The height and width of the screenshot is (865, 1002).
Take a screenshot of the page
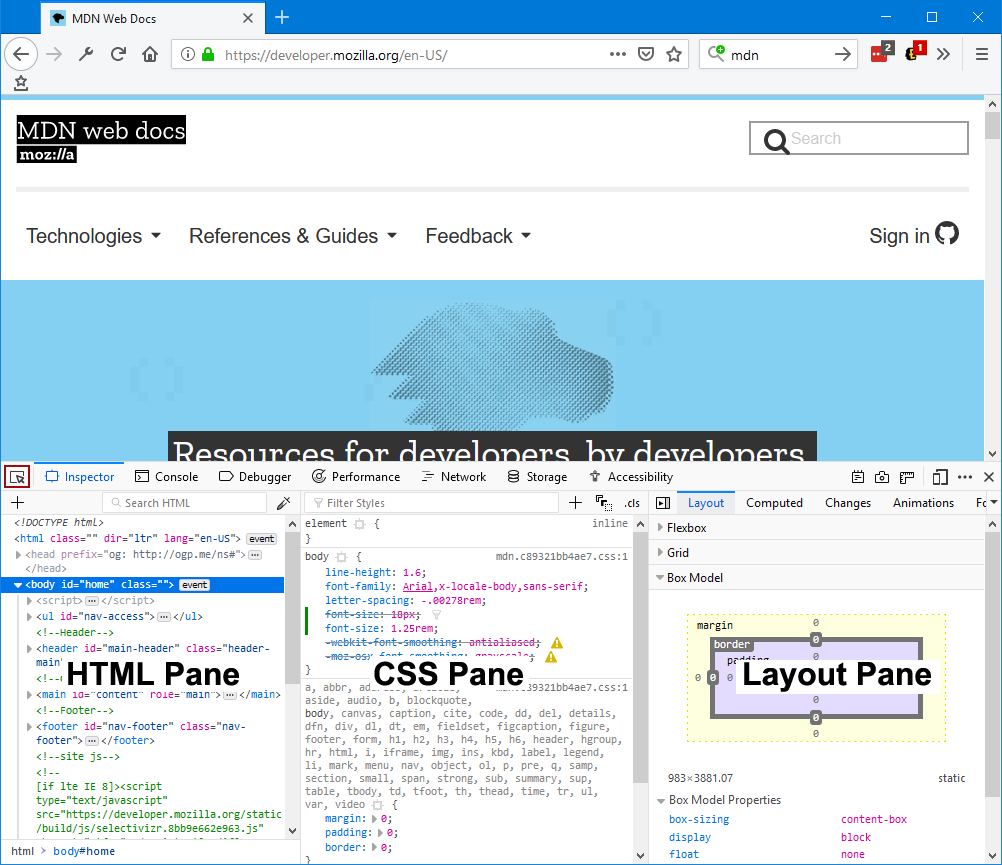882,477
